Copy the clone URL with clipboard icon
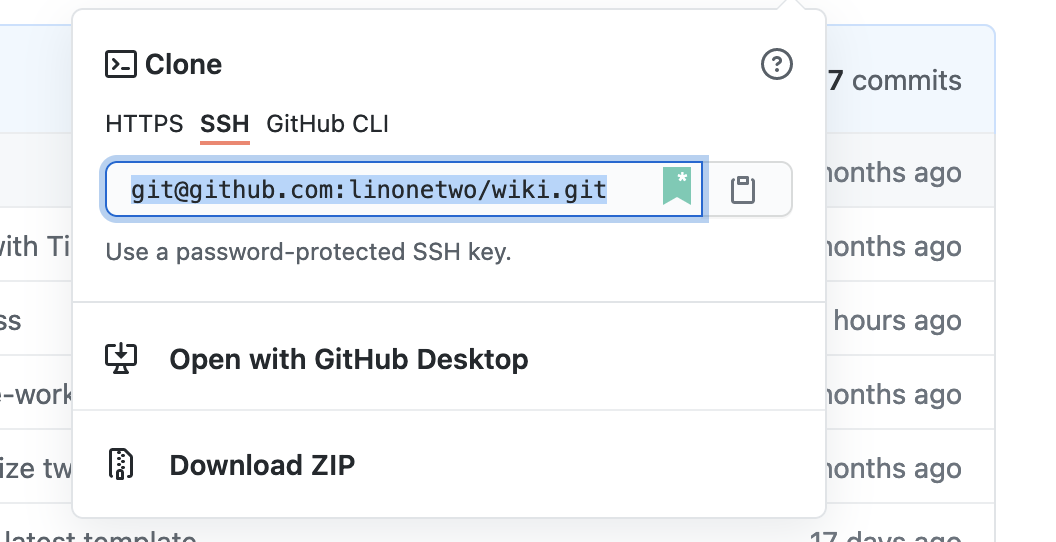Image resolution: width=1056 pixels, height=542 pixels. pyautogui.click(x=742, y=189)
